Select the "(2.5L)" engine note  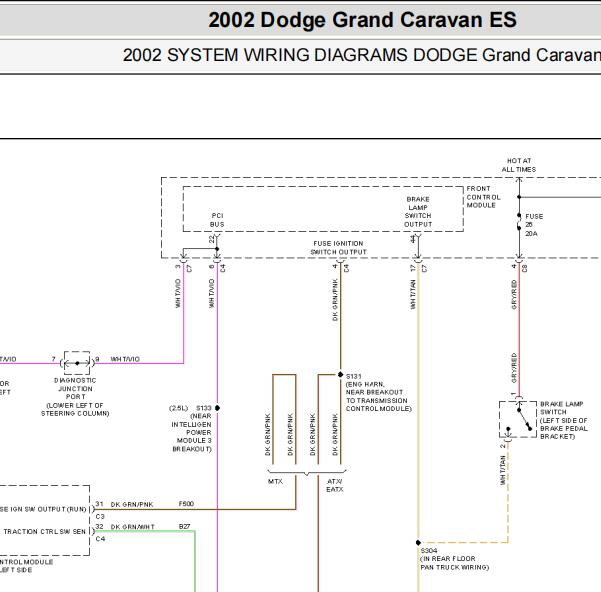[x=179, y=408]
